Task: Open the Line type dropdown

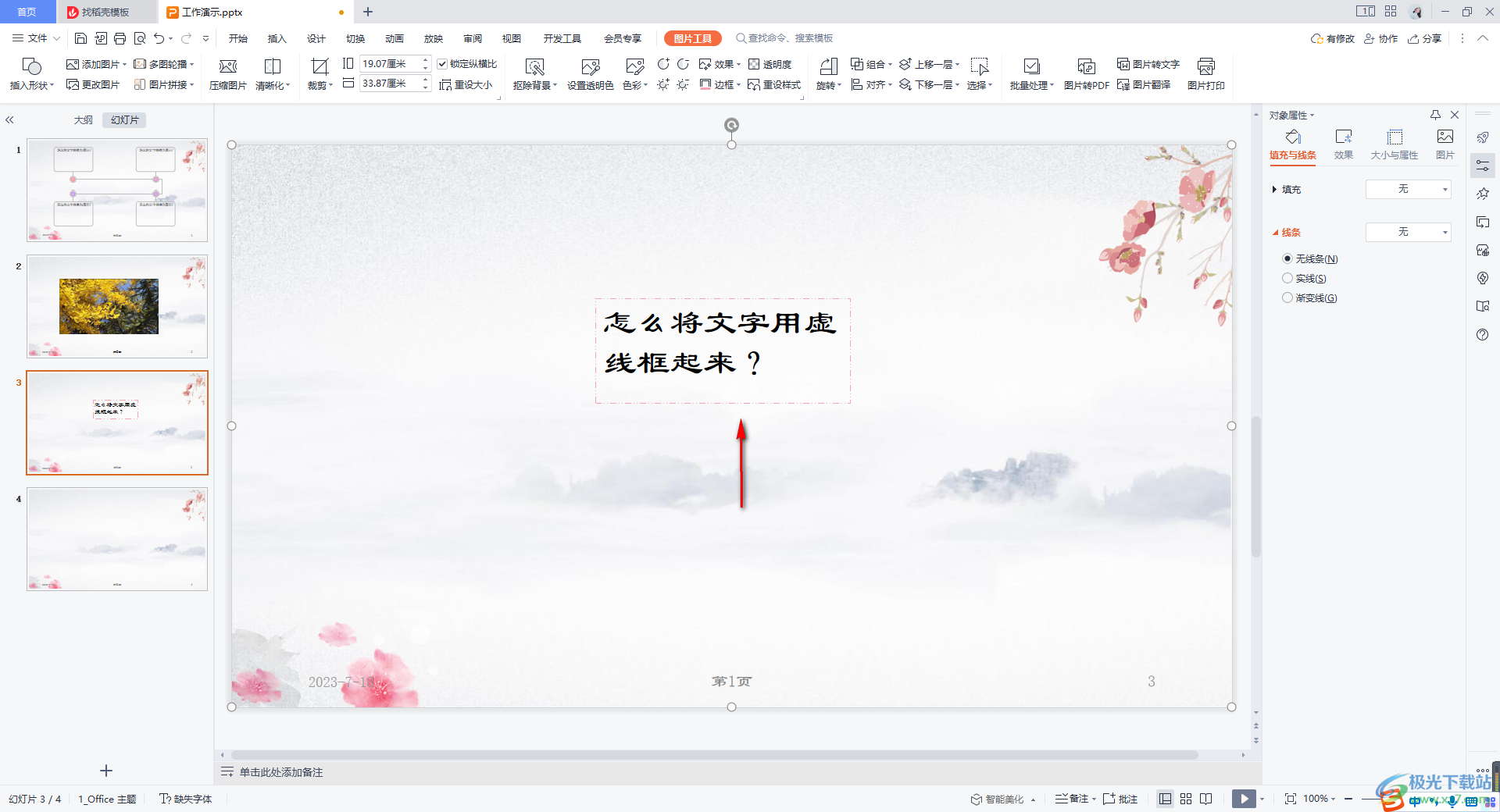Action: (x=1408, y=232)
